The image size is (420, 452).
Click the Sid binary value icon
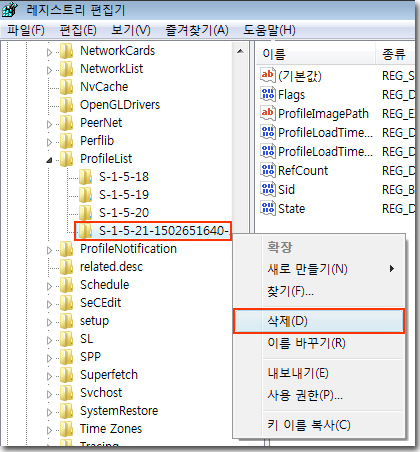tap(268, 190)
